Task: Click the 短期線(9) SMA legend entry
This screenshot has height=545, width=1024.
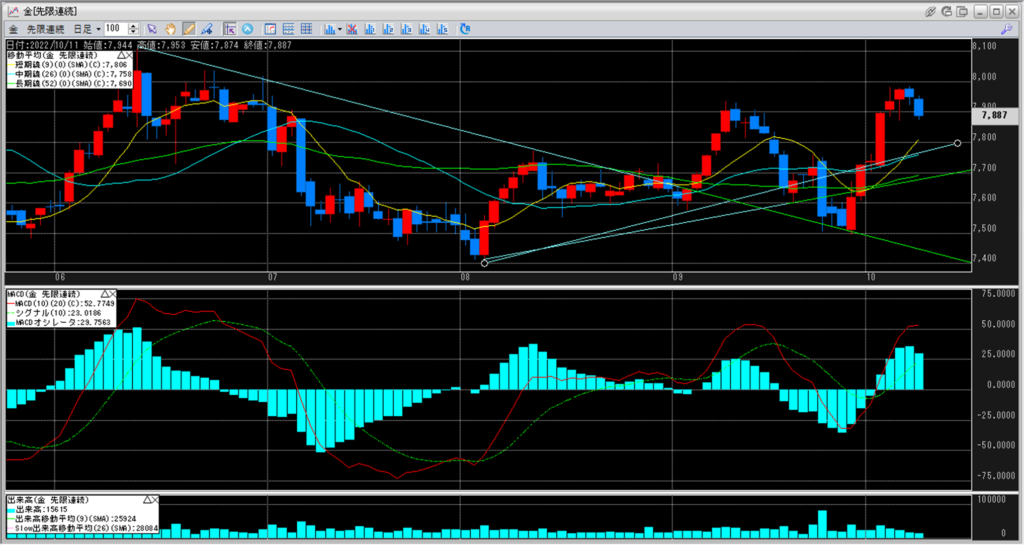Action: pyautogui.click(x=69, y=65)
